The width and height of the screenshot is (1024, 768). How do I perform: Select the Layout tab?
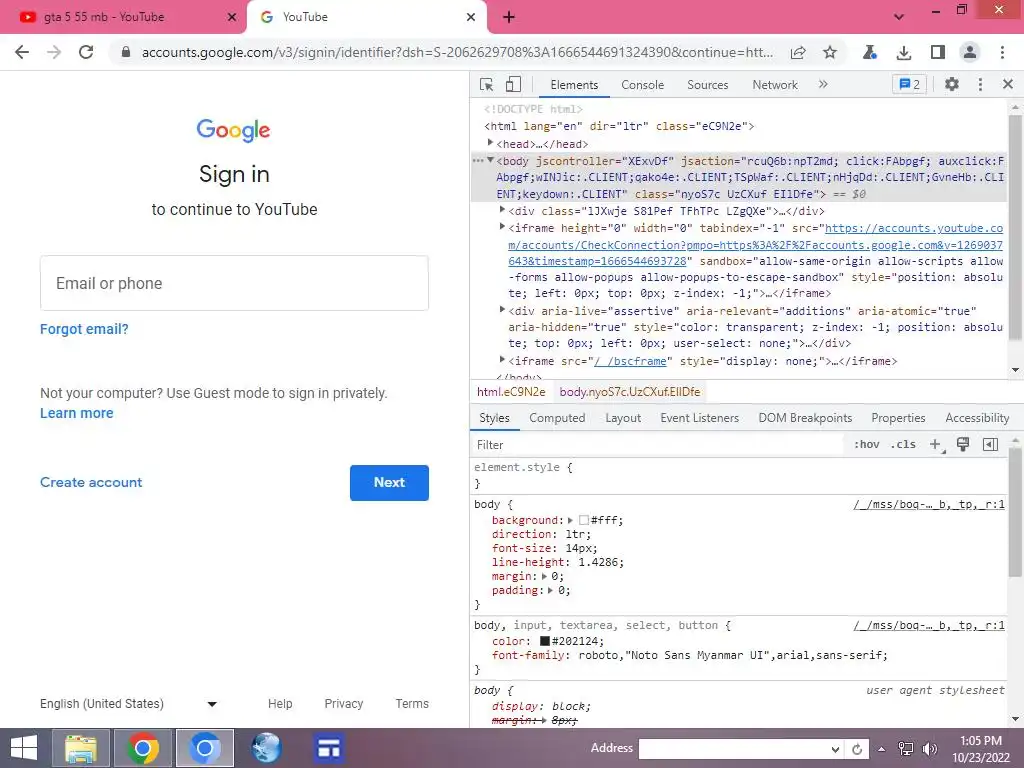623,418
